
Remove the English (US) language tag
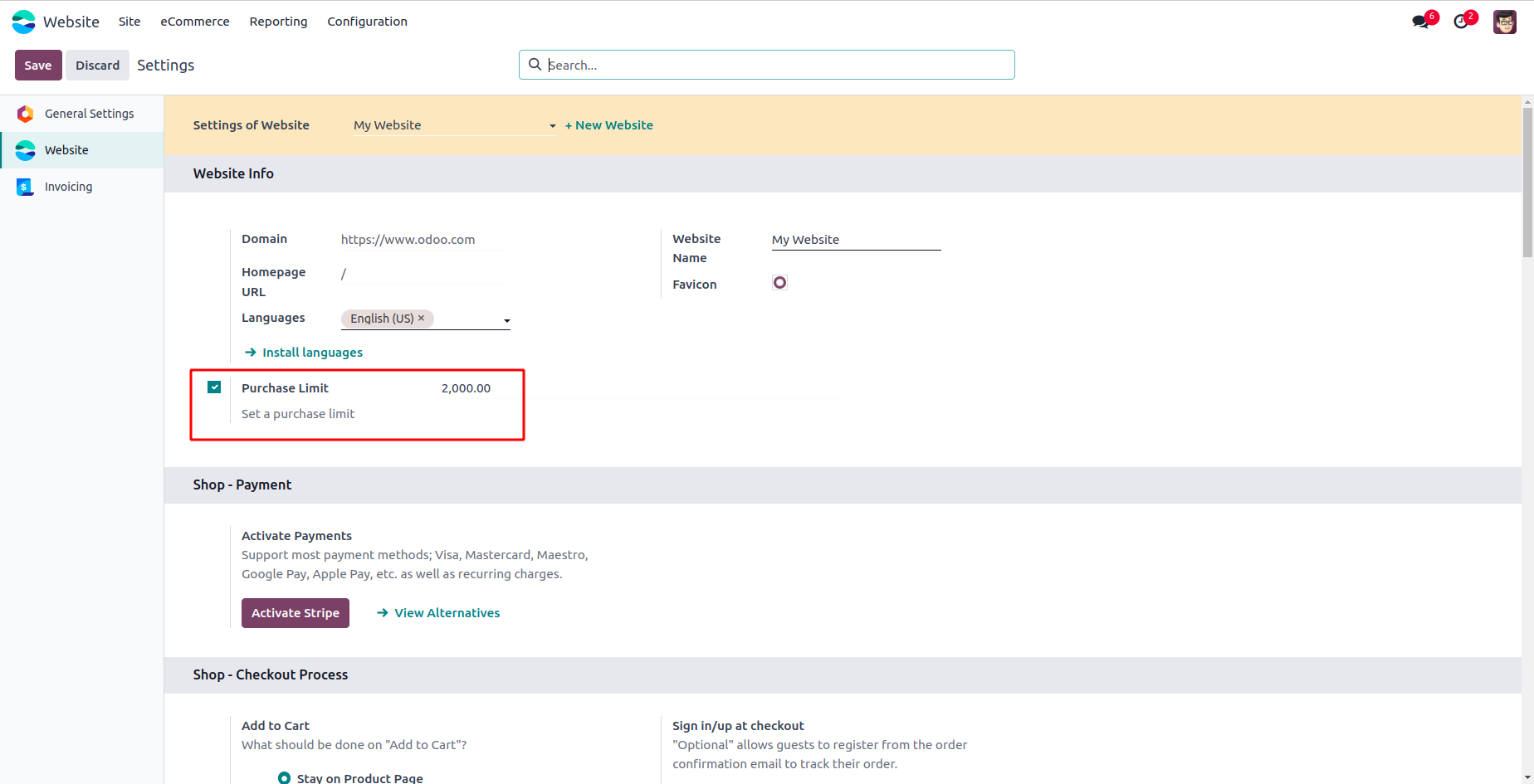point(422,318)
